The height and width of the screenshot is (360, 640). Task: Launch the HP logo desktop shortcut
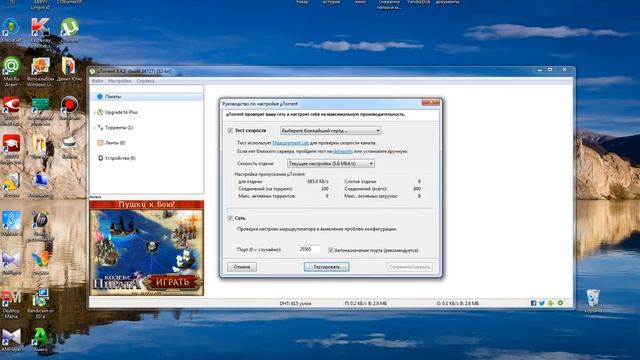pos(40,221)
